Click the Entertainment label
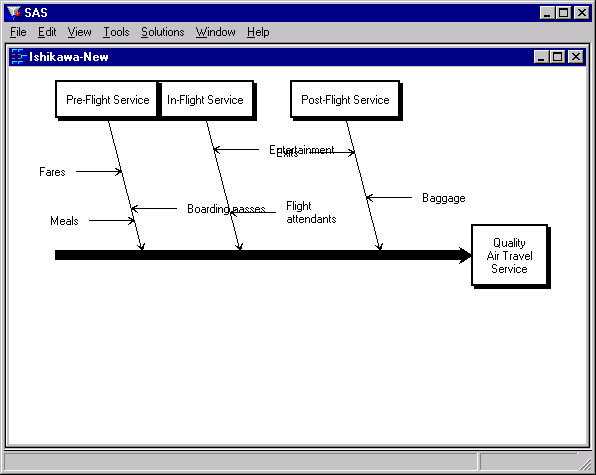The width and height of the screenshot is (596, 475). (x=301, y=150)
